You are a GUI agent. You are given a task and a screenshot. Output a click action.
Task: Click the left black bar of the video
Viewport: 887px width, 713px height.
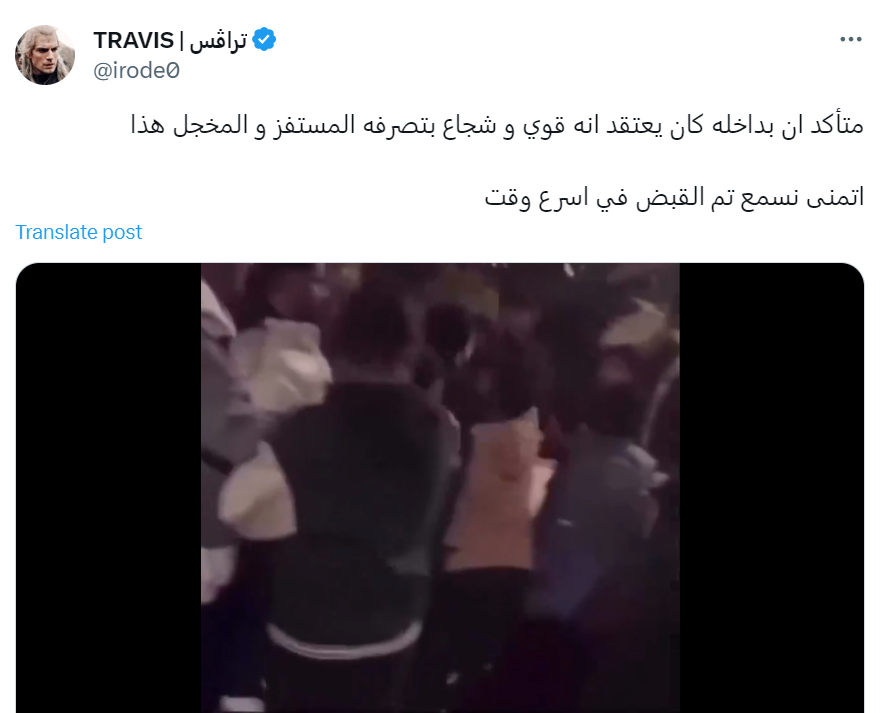pos(109,488)
